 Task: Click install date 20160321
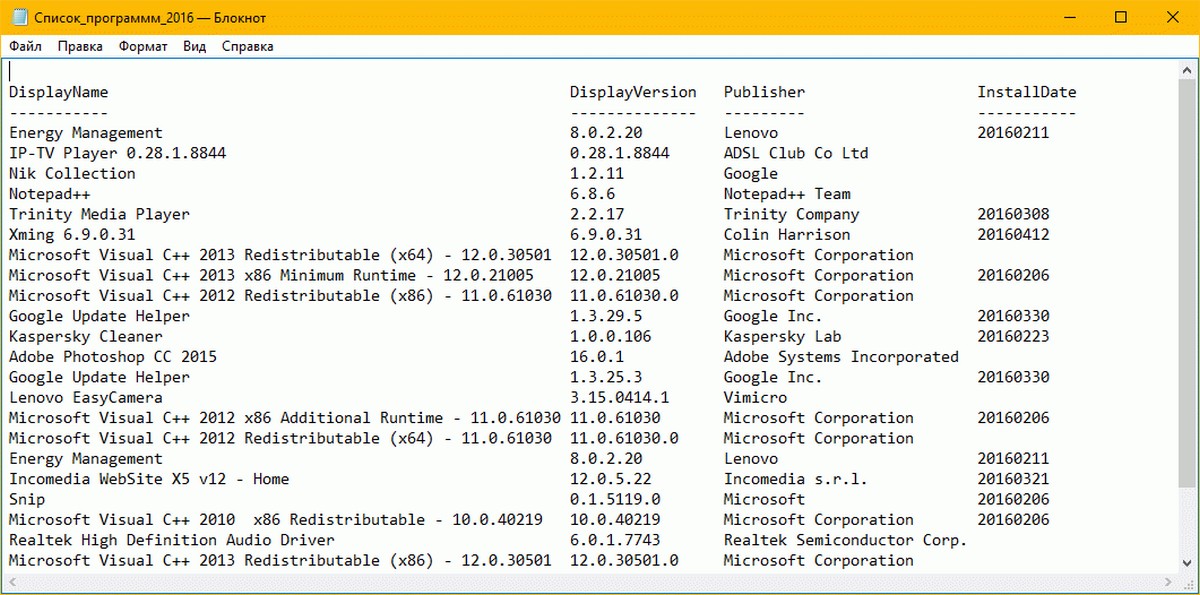pyautogui.click(x=1014, y=479)
